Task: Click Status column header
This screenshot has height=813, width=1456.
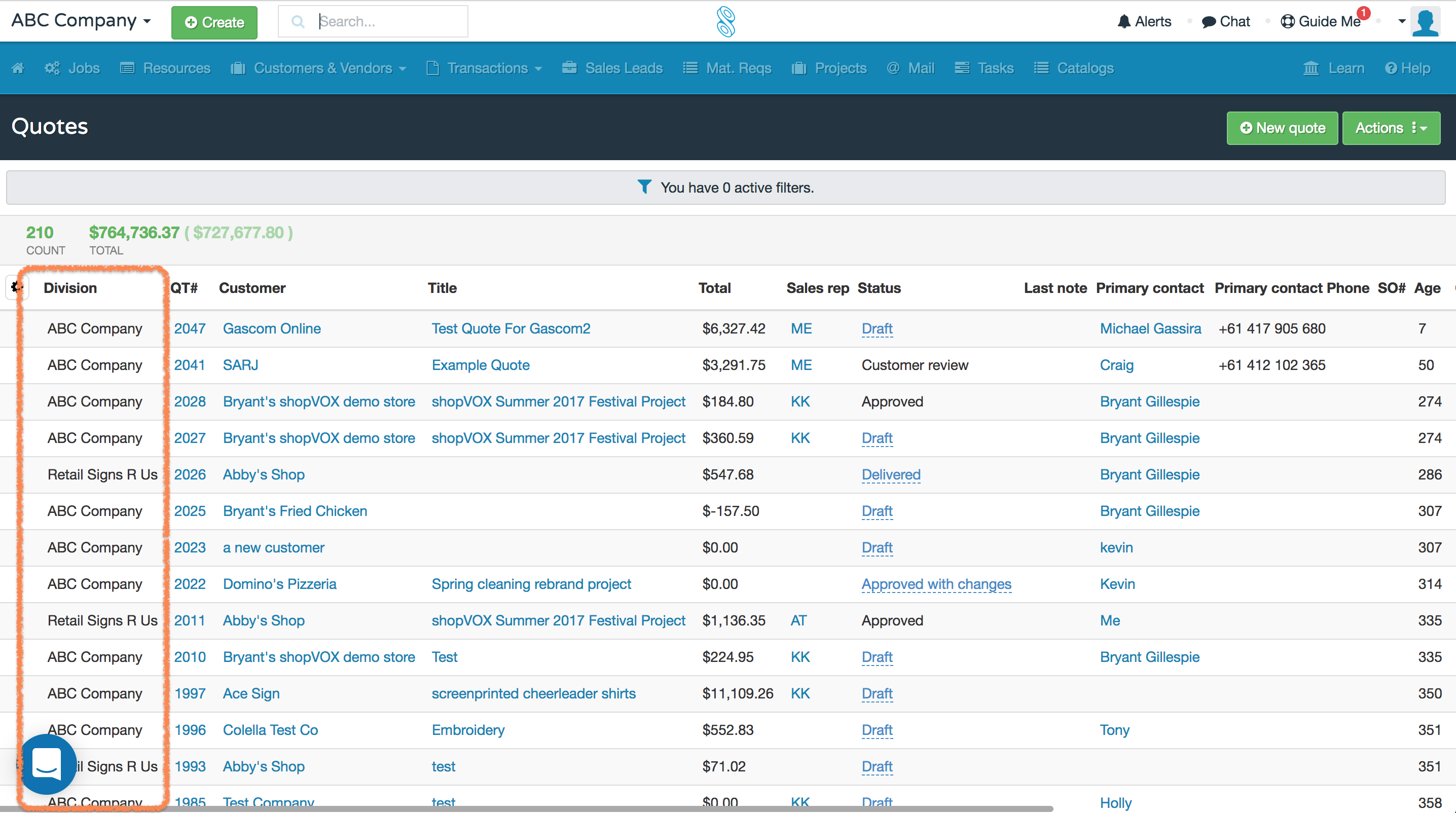Action: coord(879,288)
